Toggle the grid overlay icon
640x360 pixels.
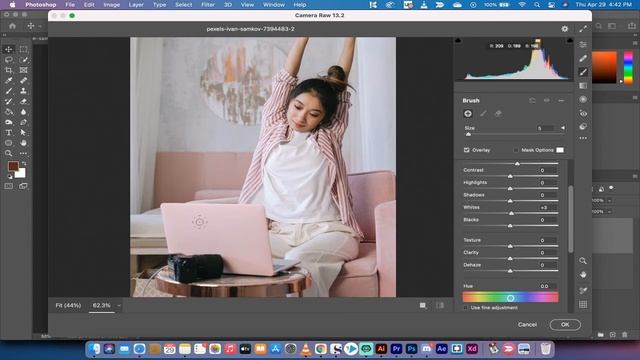(x=583, y=304)
